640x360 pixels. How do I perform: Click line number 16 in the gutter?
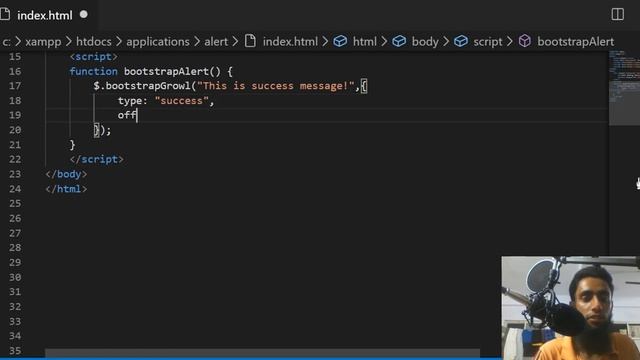click(15, 71)
